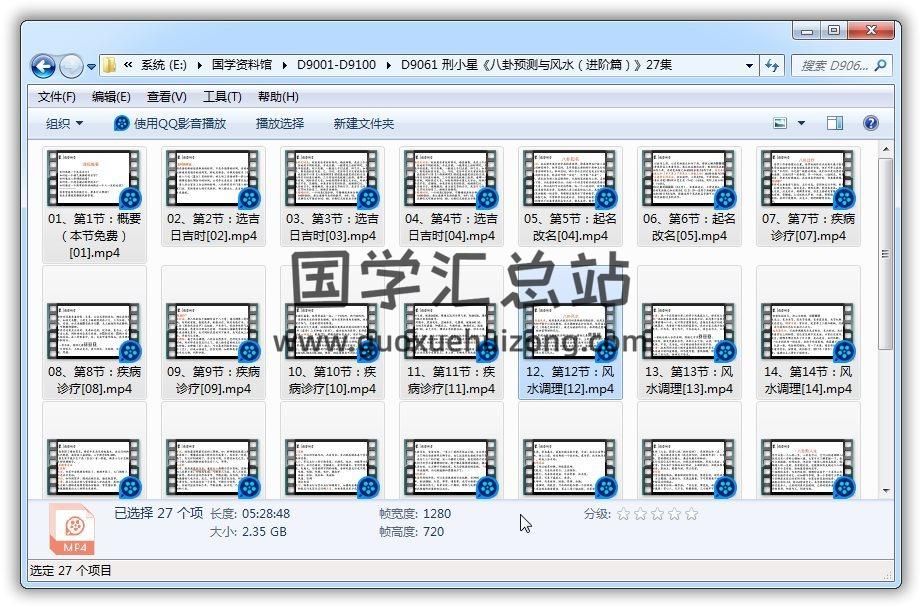Click the scroll down arrow of file list

[x=886, y=491]
